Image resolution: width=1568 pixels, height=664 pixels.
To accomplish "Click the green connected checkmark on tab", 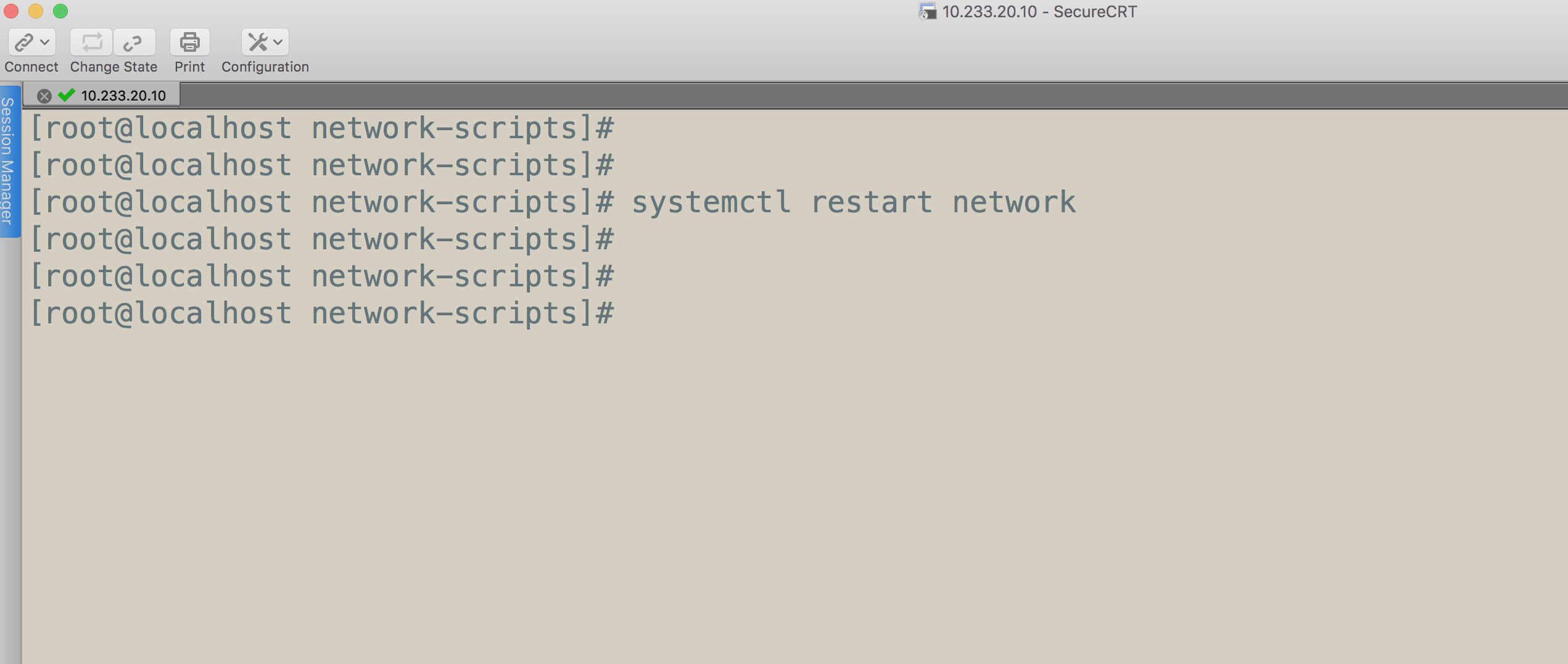I will (x=66, y=95).
